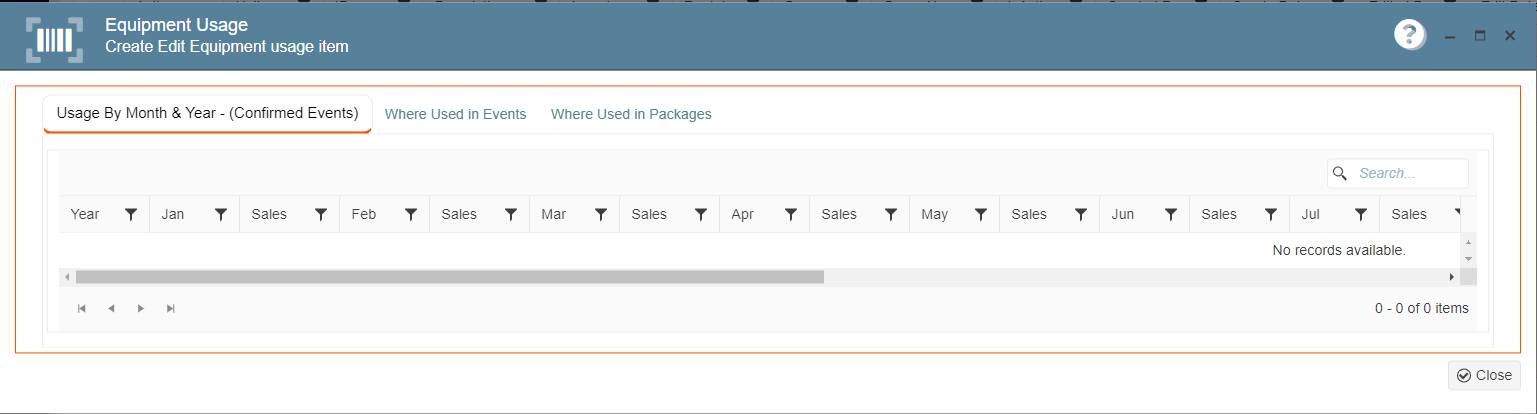The image size is (1537, 414).
Task: Open filter for the Jun column
Action: (x=1171, y=214)
